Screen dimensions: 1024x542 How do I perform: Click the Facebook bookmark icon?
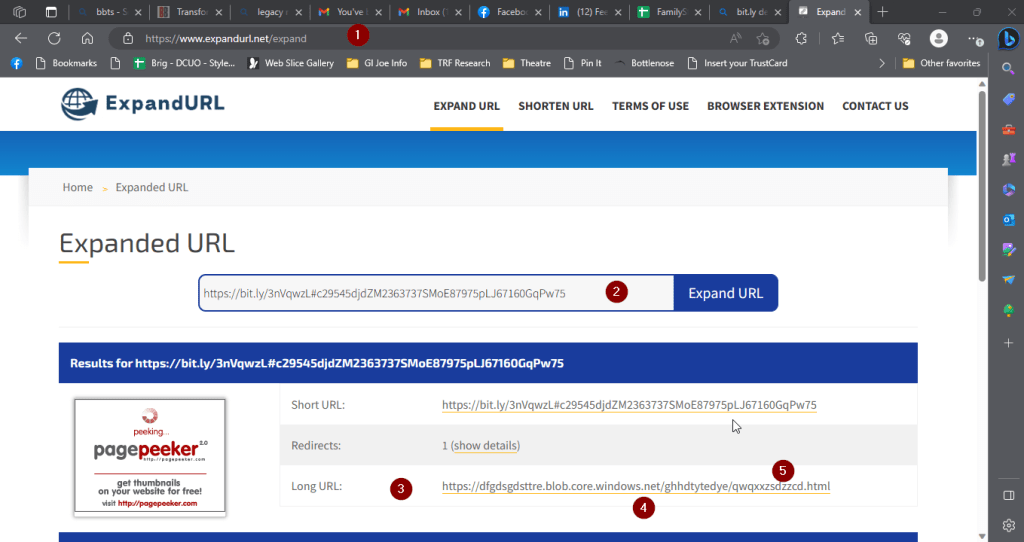(16, 63)
